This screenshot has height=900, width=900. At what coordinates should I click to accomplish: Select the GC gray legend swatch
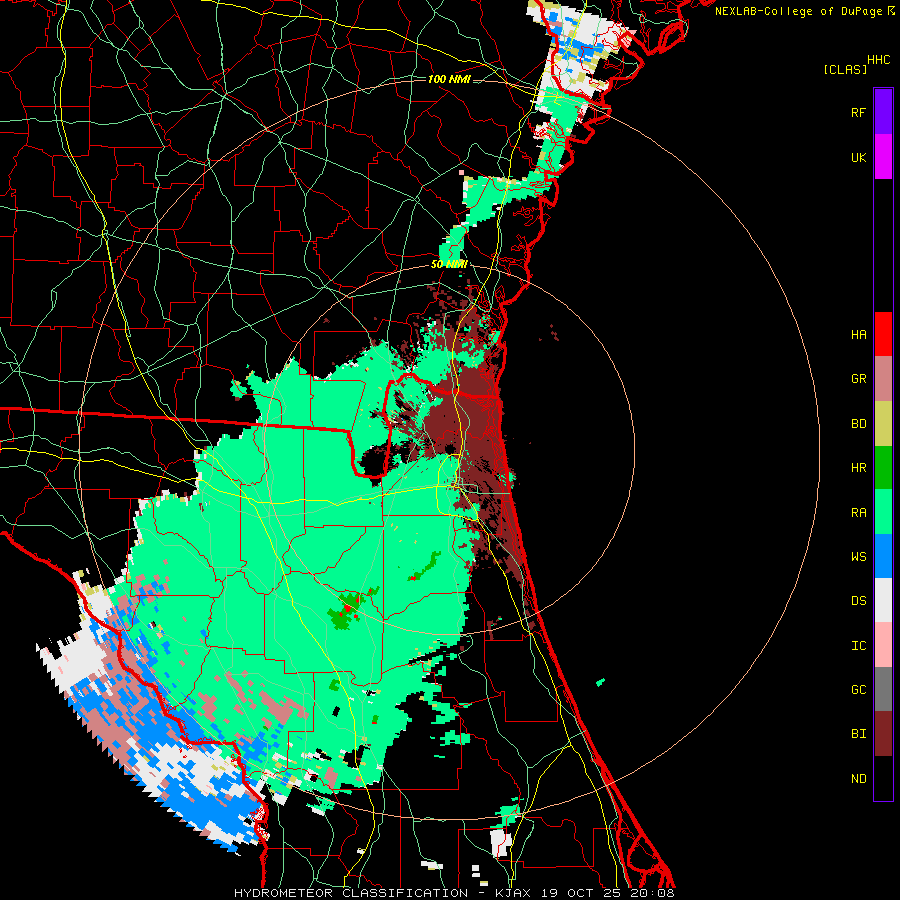883,689
